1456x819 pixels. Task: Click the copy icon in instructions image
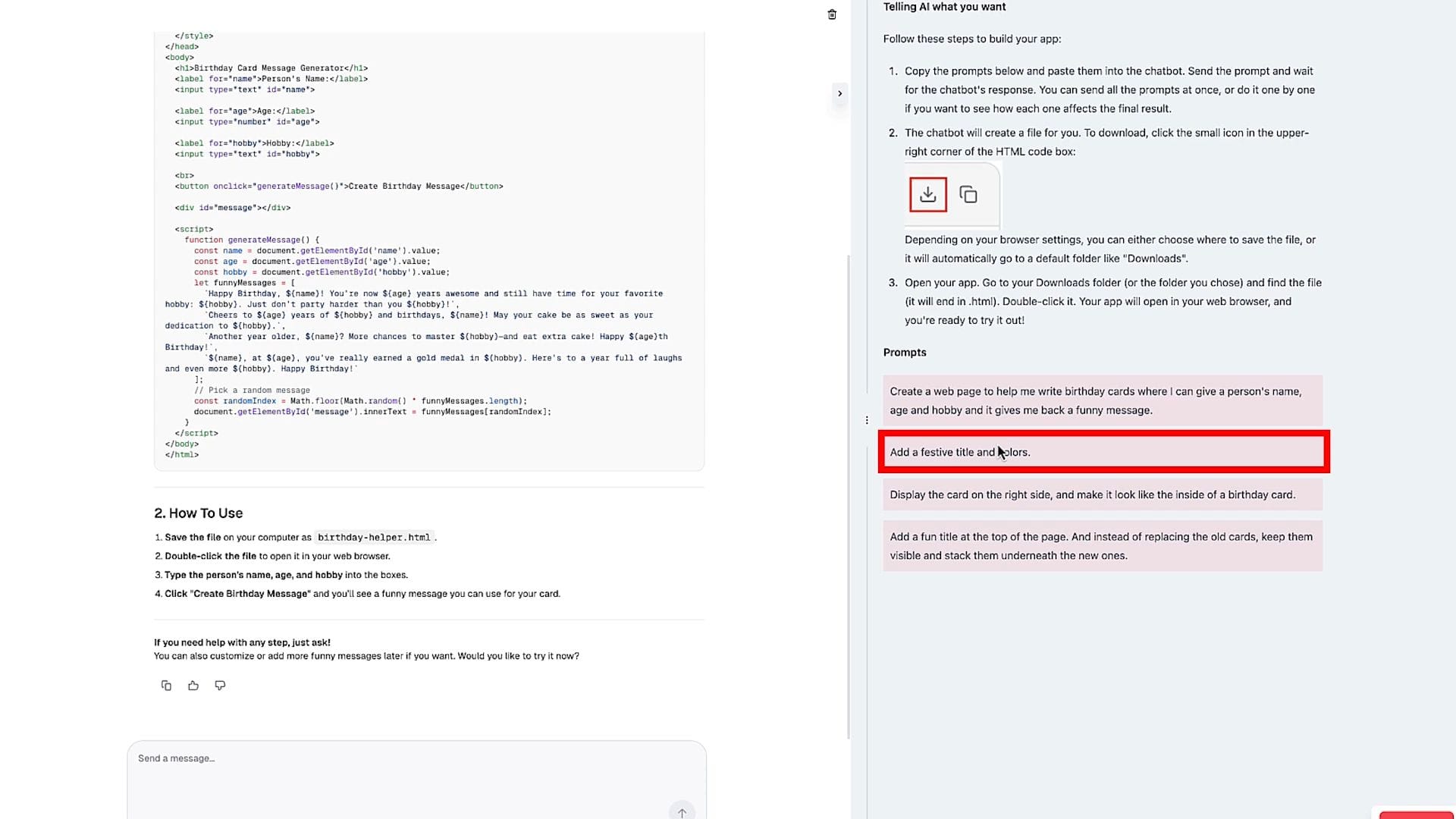point(968,195)
